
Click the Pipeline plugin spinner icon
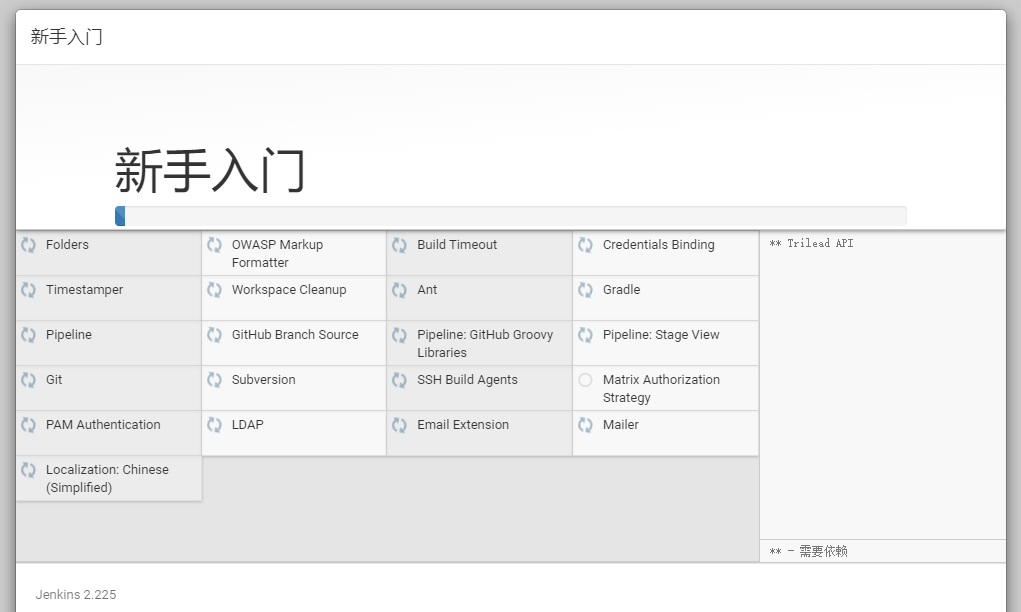click(x=27, y=334)
